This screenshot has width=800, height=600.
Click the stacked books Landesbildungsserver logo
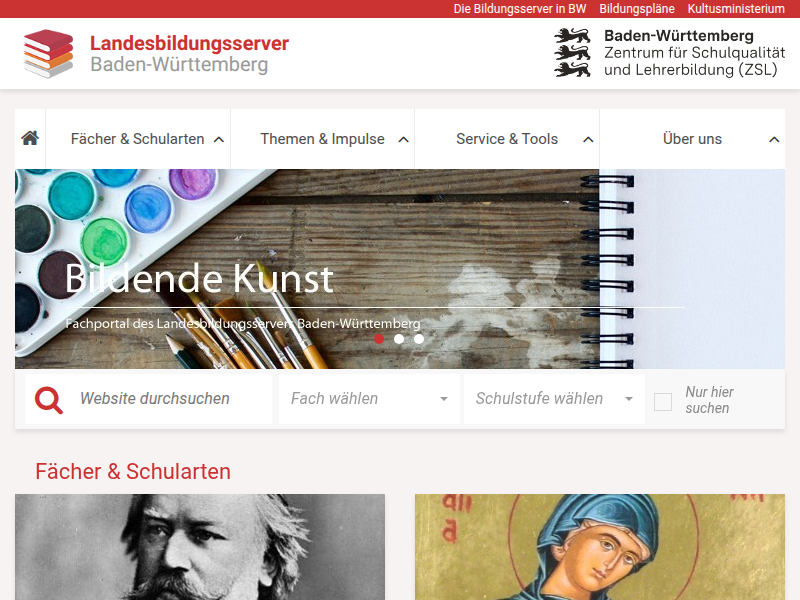[48, 54]
